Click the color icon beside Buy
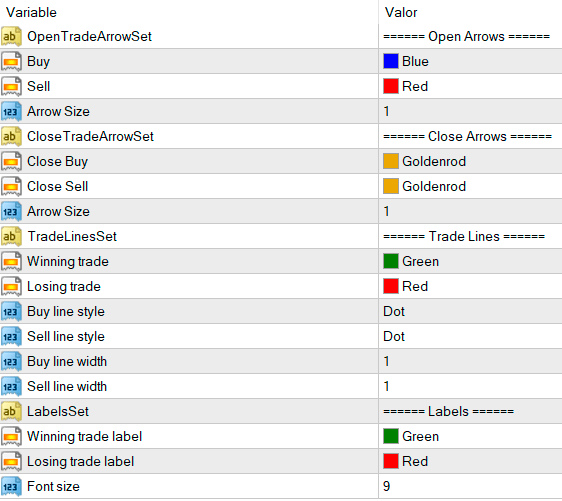The height and width of the screenshot is (501, 562). click(x=11, y=61)
